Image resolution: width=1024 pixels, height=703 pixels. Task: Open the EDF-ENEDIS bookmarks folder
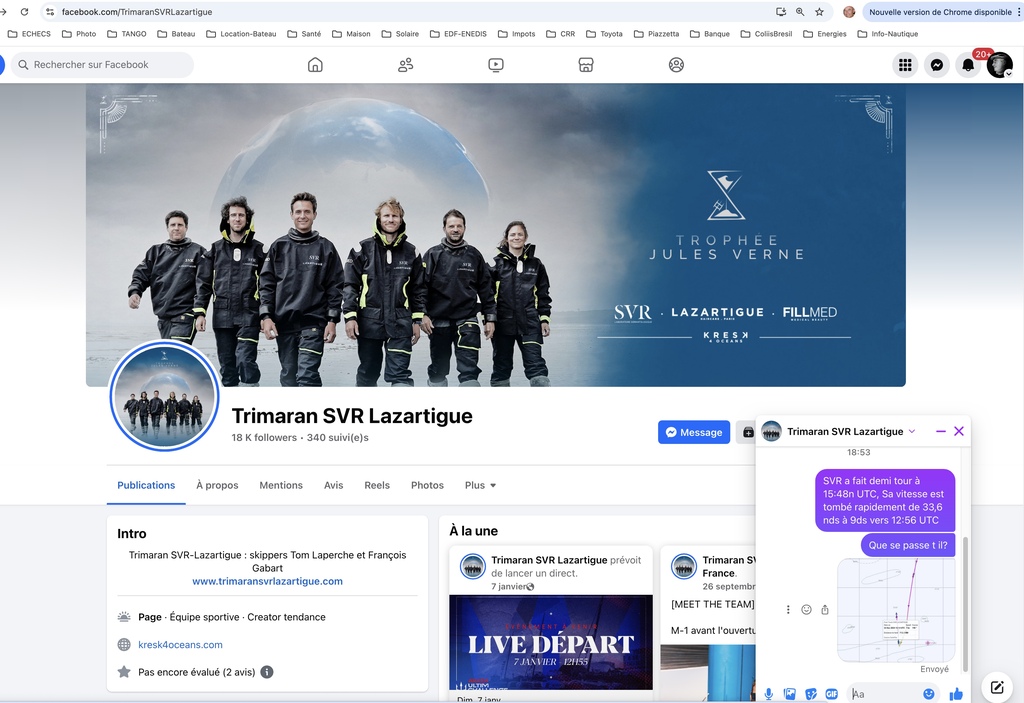tap(458, 34)
